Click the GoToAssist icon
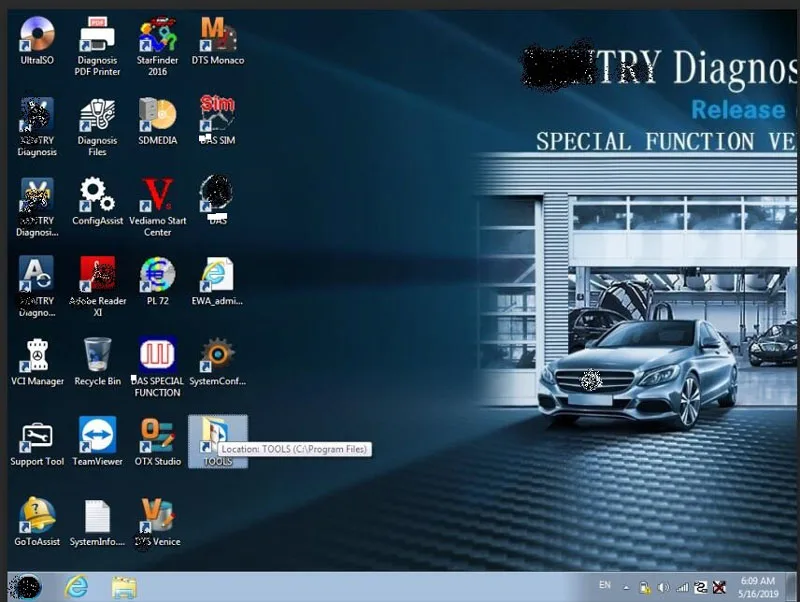Screen dimensions: 800x602 (x=37, y=522)
